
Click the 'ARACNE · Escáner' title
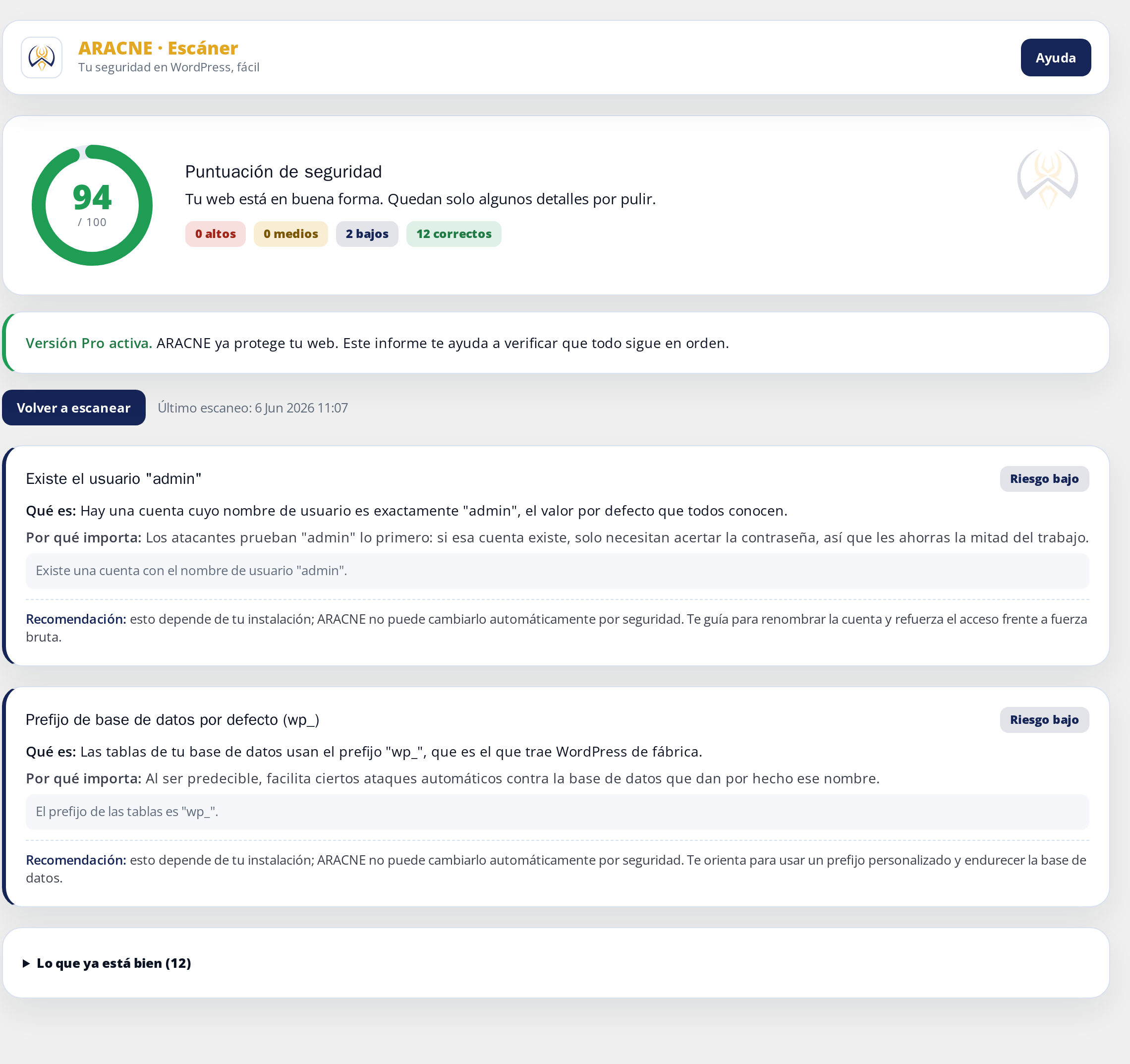click(158, 48)
